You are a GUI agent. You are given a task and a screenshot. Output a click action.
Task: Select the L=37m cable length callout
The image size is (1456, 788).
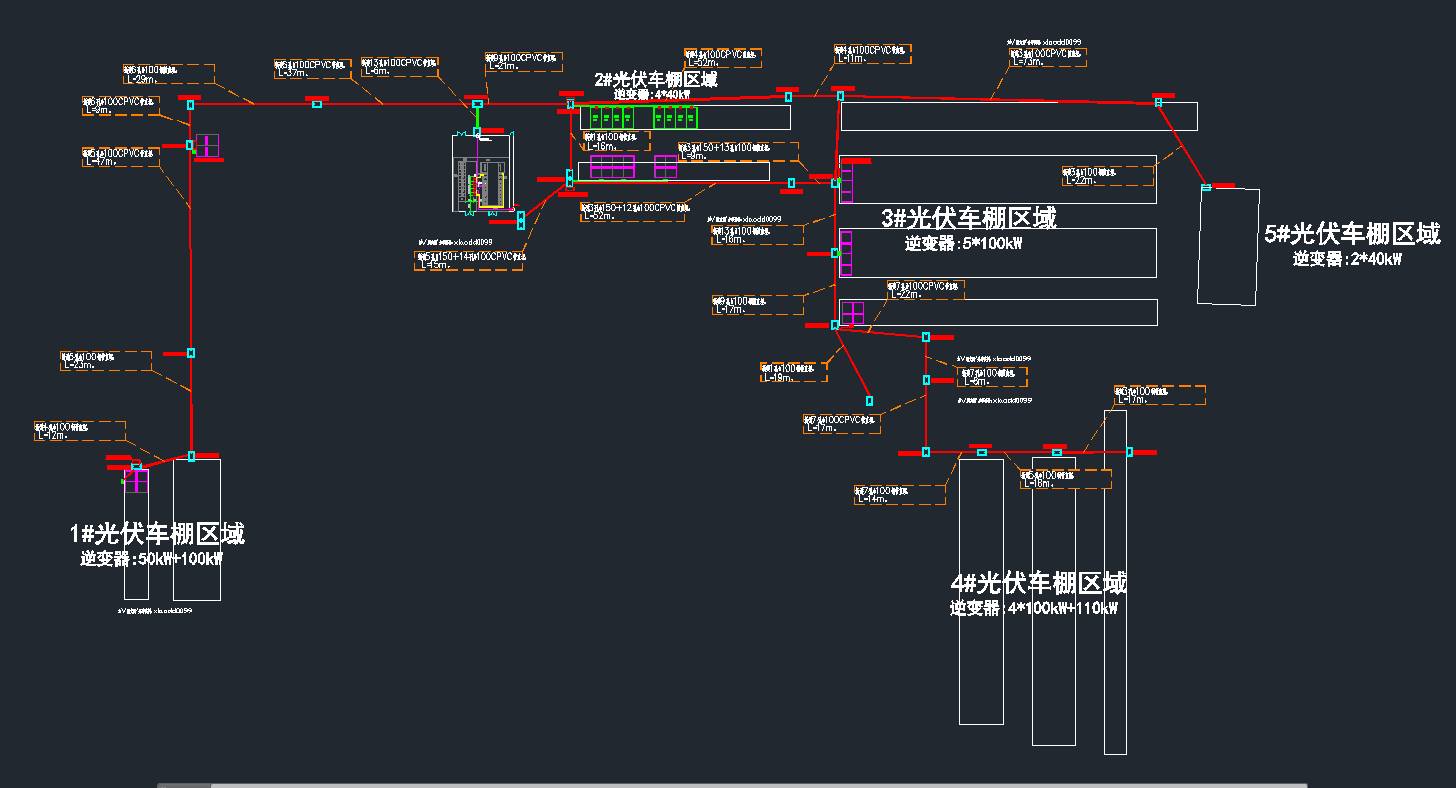312,68
